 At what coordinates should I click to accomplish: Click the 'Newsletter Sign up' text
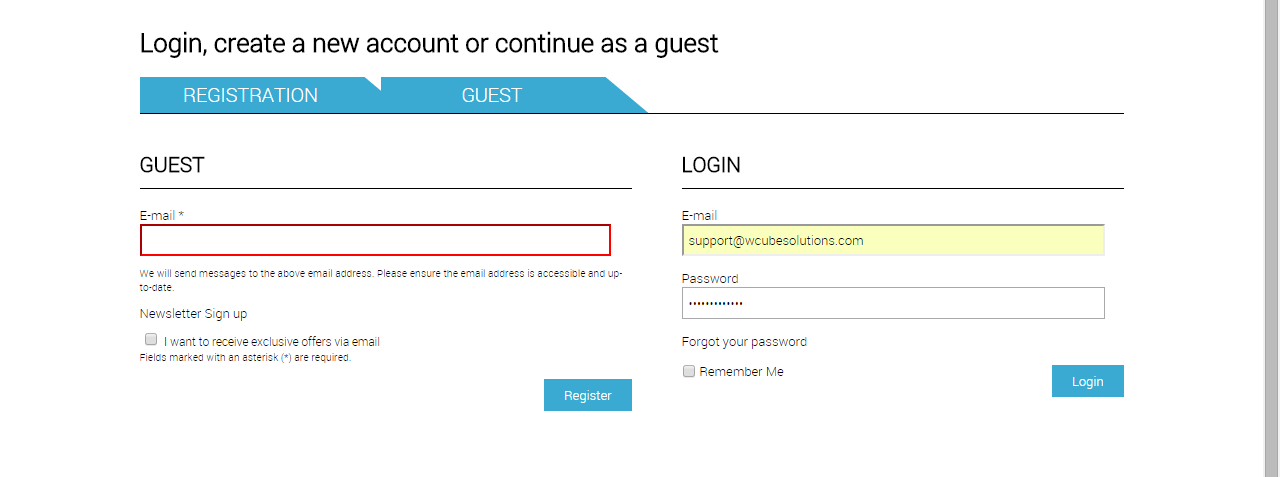[x=194, y=314]
